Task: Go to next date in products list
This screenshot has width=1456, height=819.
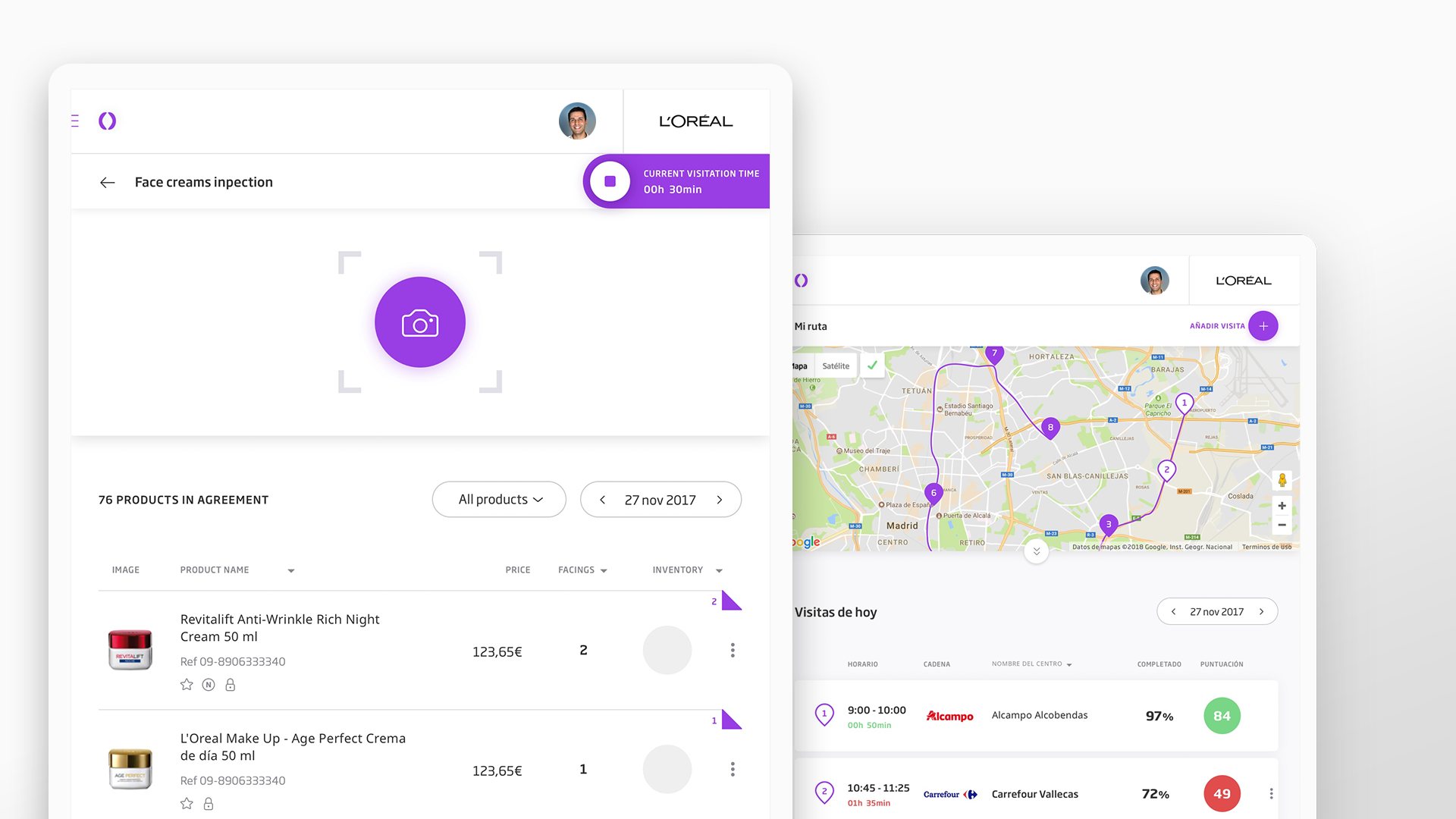Action: 720,500
